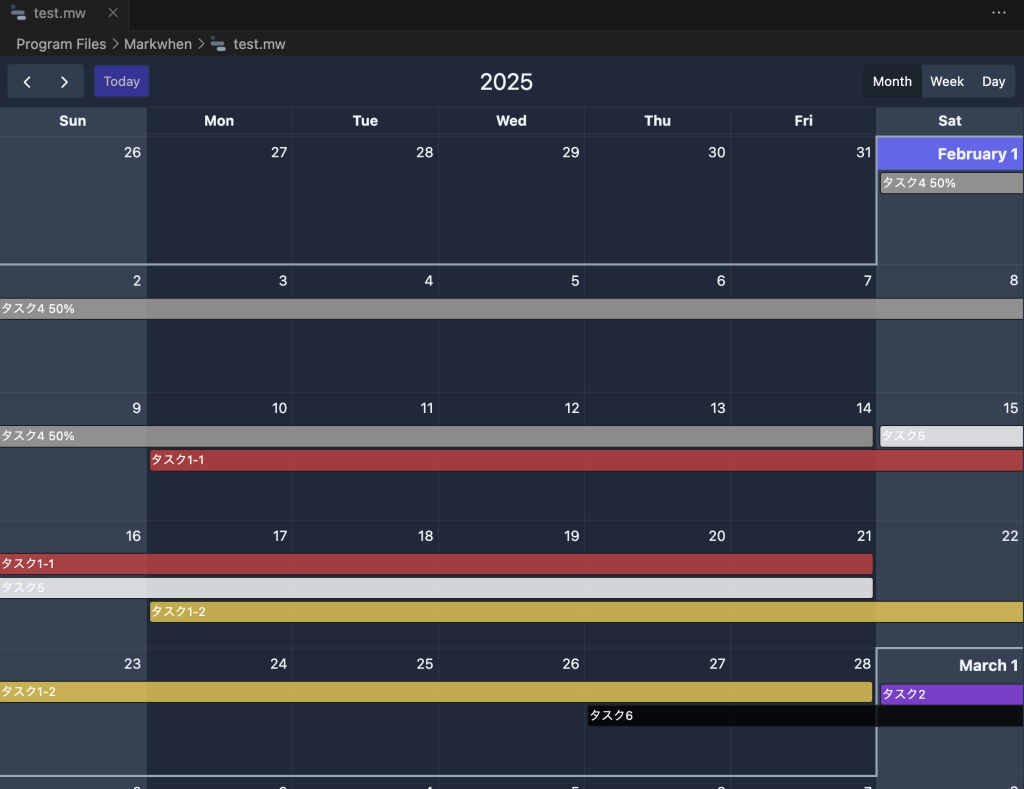Switch to Month view
The image size is (1024, 789).
(x=892, y=82)
